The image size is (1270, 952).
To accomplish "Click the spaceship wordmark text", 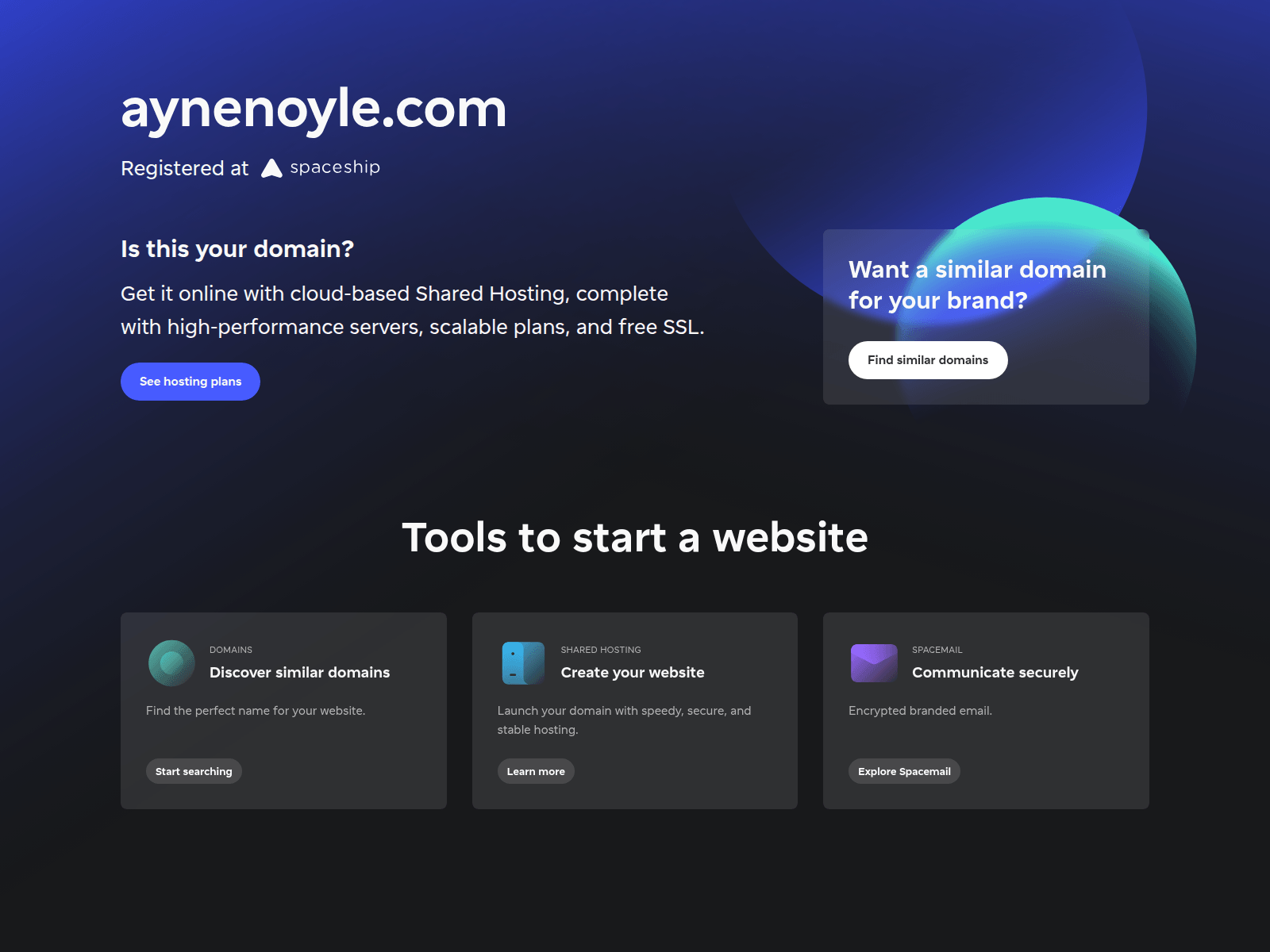I will (x=335, y=167).
